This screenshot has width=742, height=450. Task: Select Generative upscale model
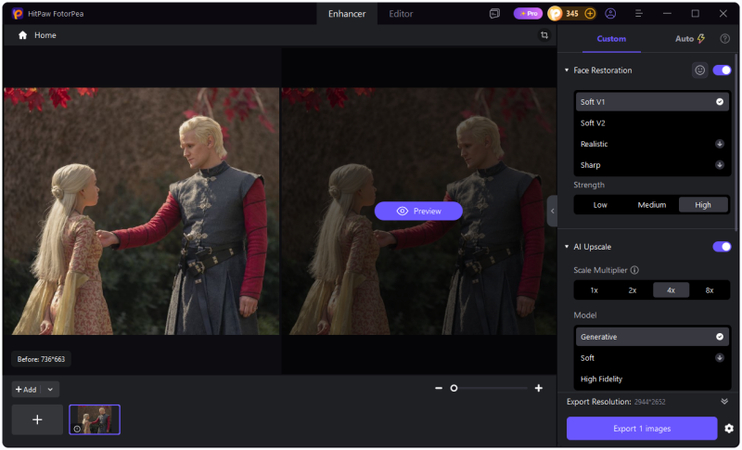(x=652, y=337)
